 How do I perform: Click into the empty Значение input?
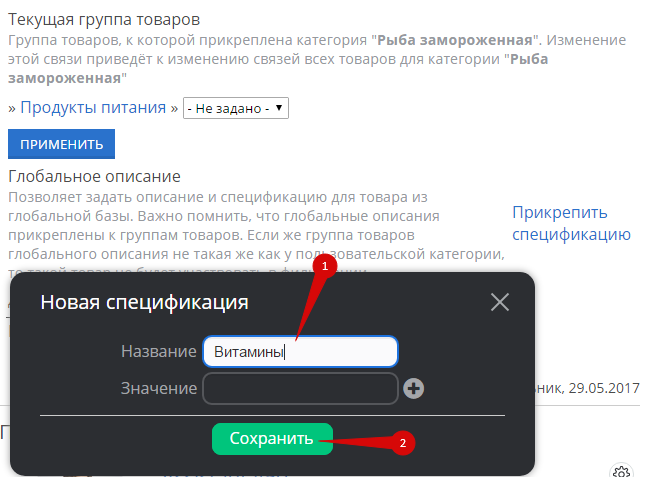pos(300,389)
